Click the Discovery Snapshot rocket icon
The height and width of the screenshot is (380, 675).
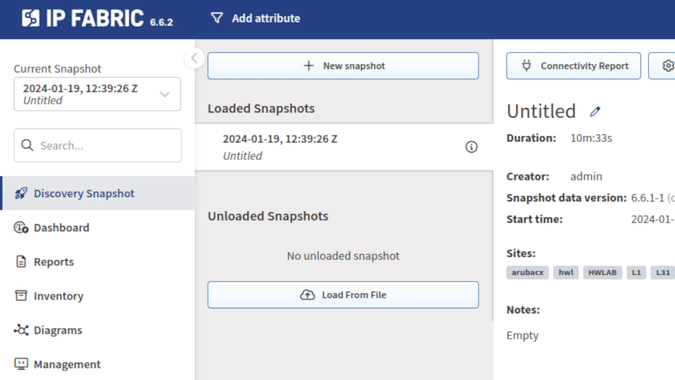(21, 193)
